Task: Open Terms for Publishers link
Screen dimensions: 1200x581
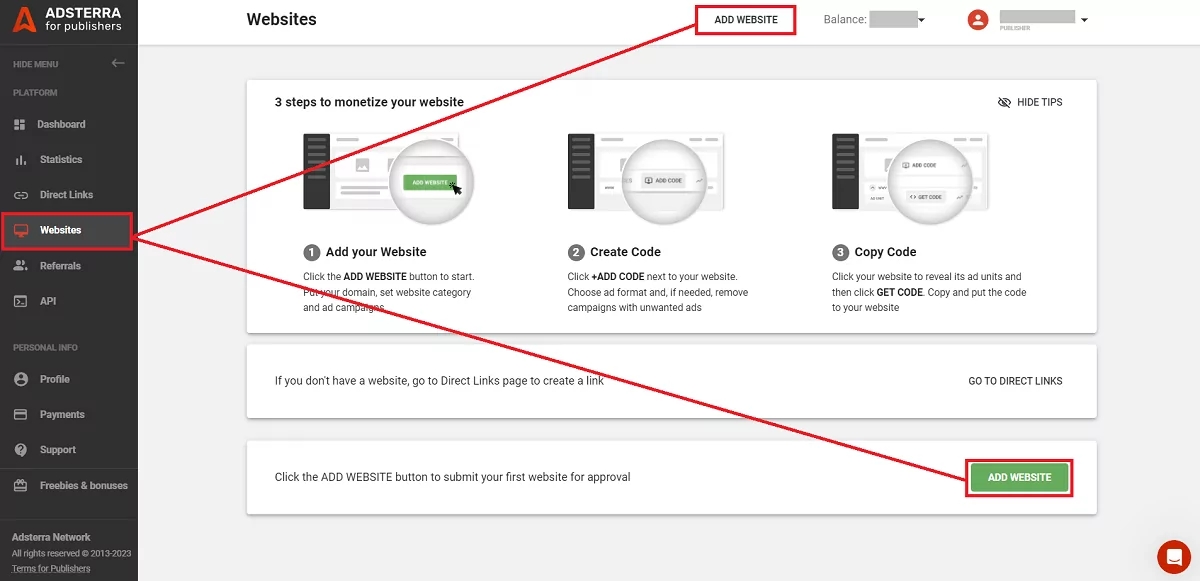Action: (51, 569)
